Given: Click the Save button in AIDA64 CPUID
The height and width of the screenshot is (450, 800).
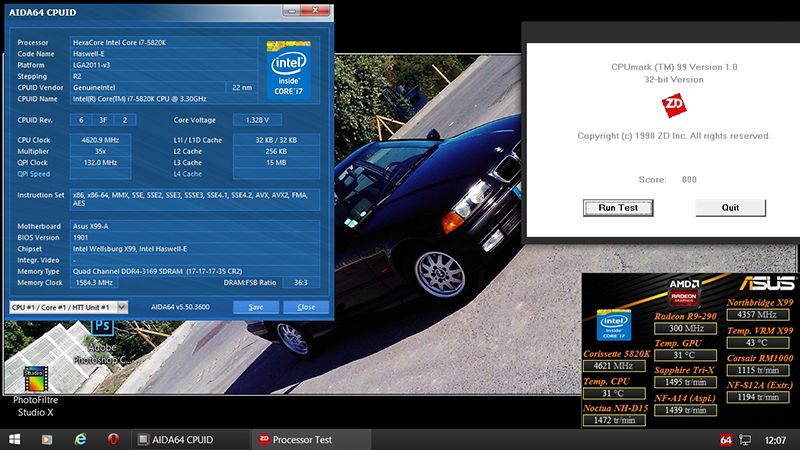Looking at the screenshot, I should pos(256,307).
